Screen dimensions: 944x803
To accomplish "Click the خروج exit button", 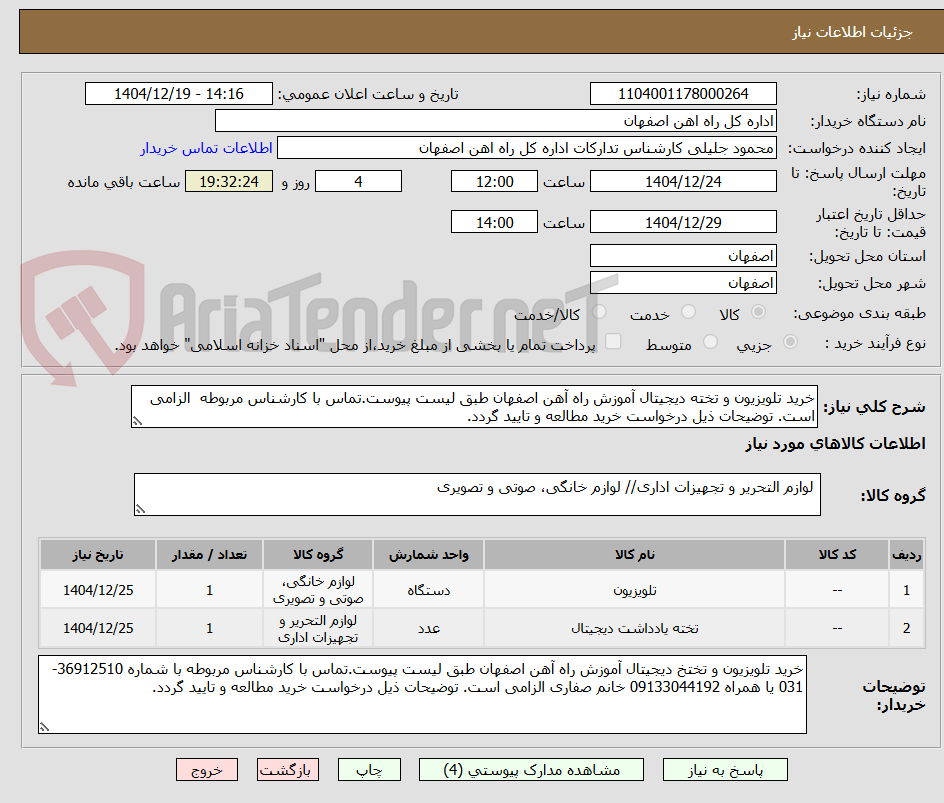I will (x=207, y=770).
